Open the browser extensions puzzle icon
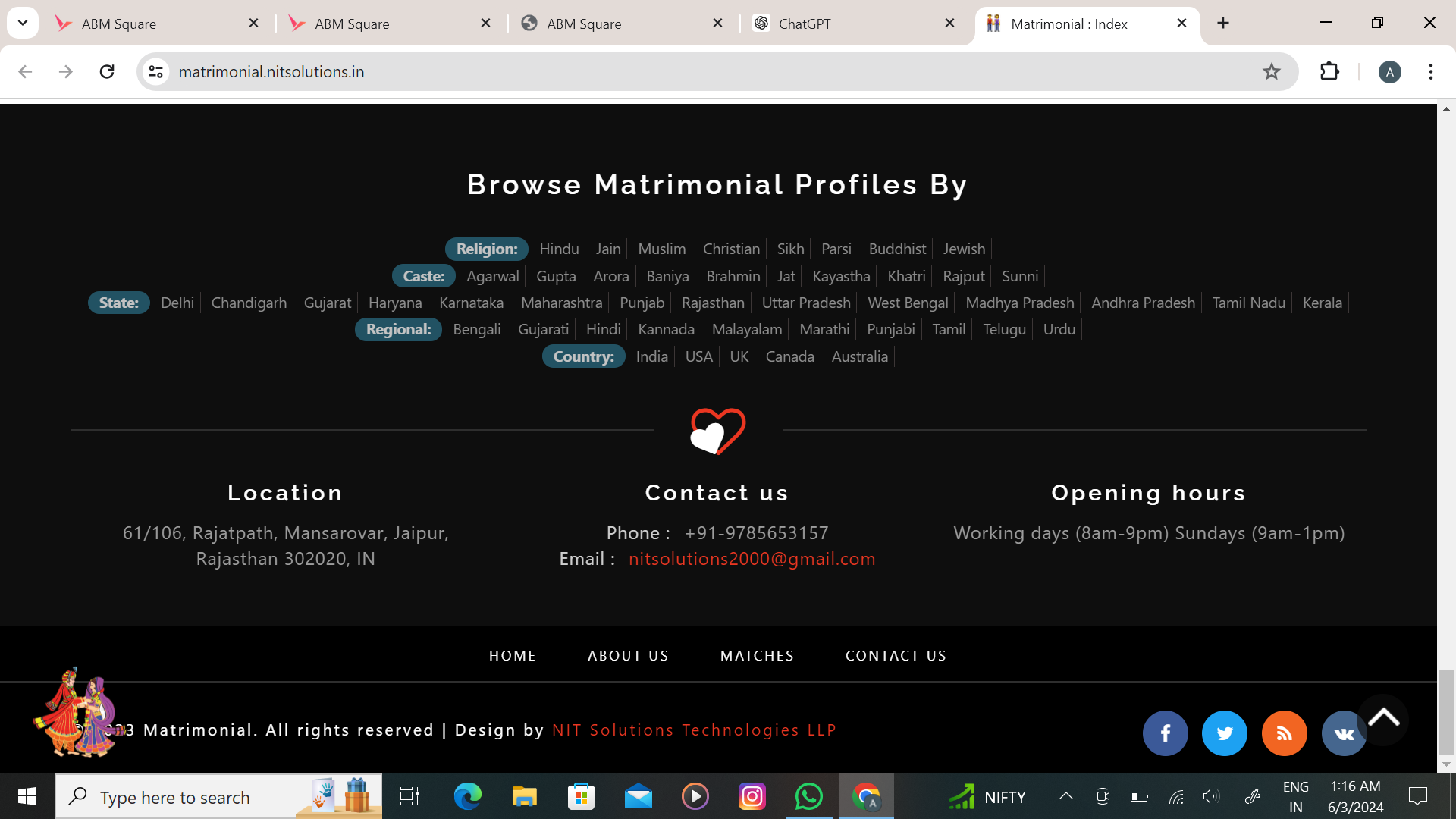This screenshot has width=1456, height=819. point(1329,72)
